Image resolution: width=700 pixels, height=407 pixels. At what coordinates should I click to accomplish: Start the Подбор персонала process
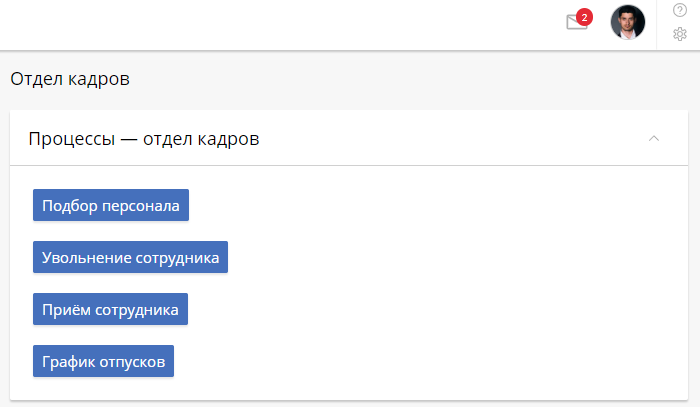[111, 205]
